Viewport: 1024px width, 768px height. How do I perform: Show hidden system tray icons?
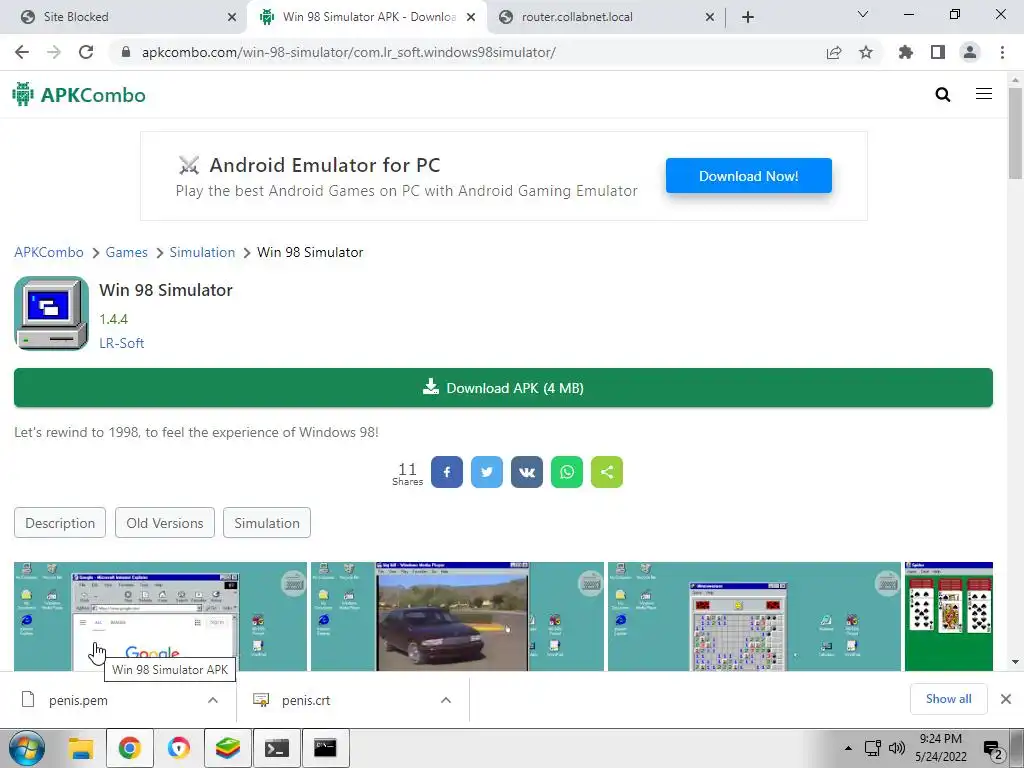click(848, 748)
